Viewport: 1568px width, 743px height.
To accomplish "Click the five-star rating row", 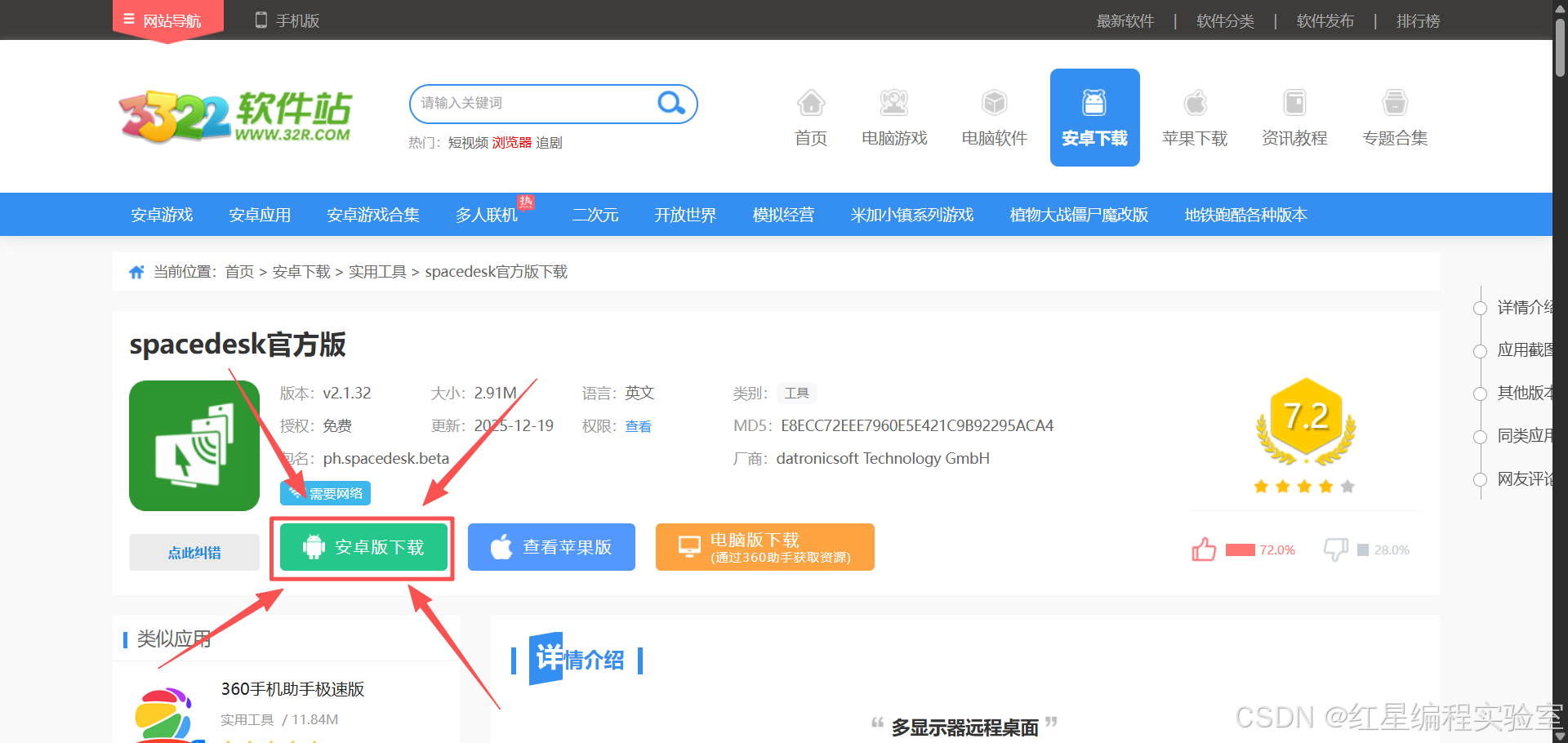I will [x=1304, y=487].
